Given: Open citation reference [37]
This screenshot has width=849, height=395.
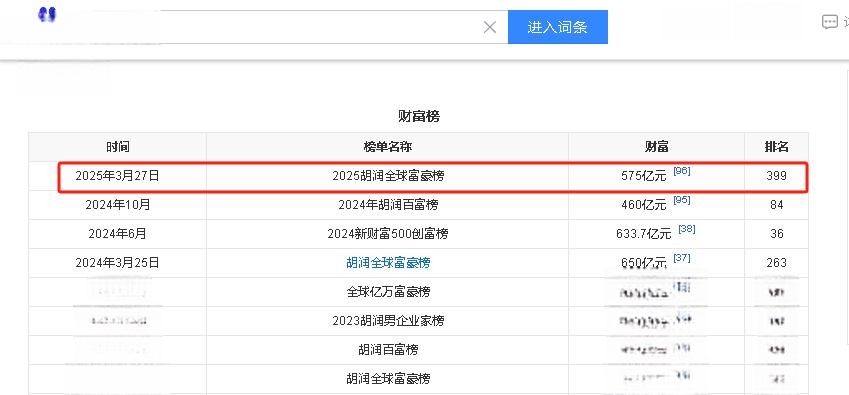Looking at the screenshot, I should (682, 258).
